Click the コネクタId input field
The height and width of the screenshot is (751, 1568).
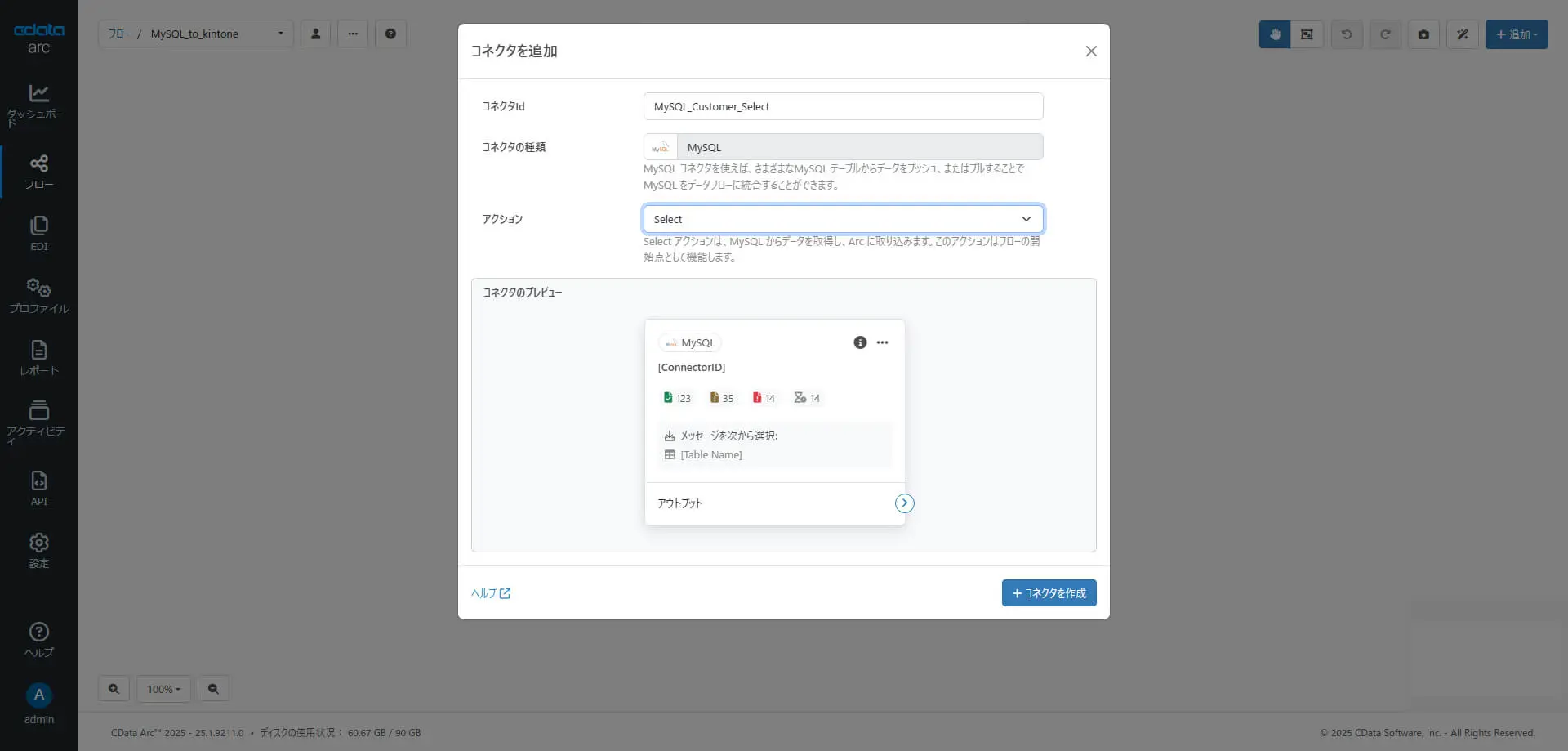click(843, 106)
